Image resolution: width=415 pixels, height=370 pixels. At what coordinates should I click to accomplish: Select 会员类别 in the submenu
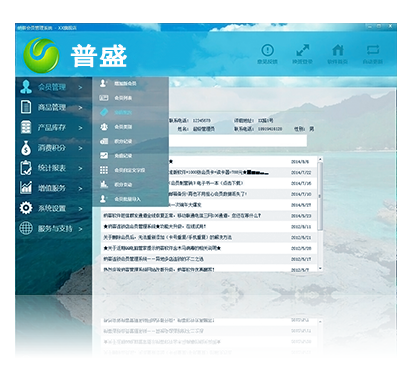pos(123,127)
